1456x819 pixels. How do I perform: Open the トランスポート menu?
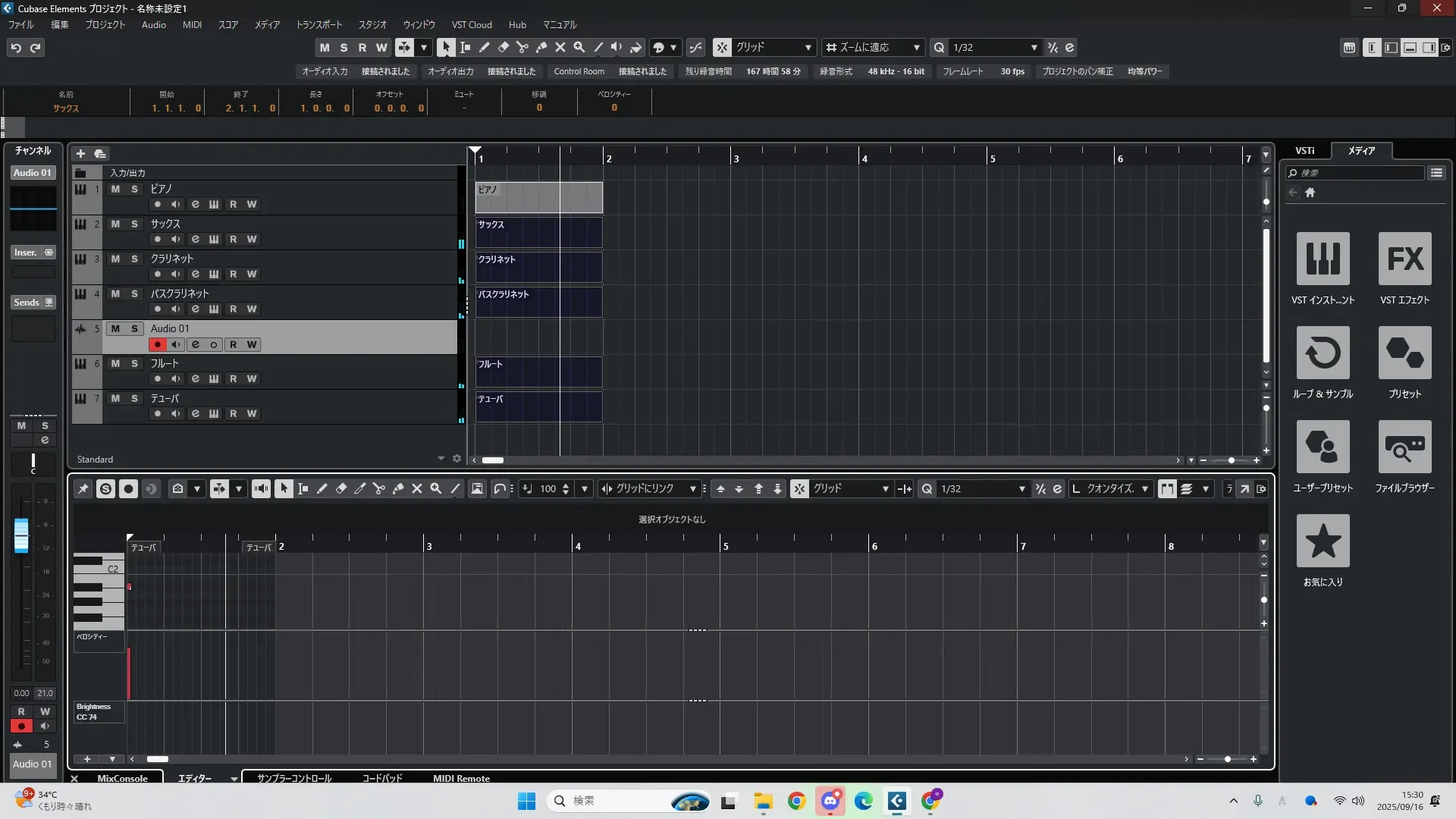(x=318, y=24)
